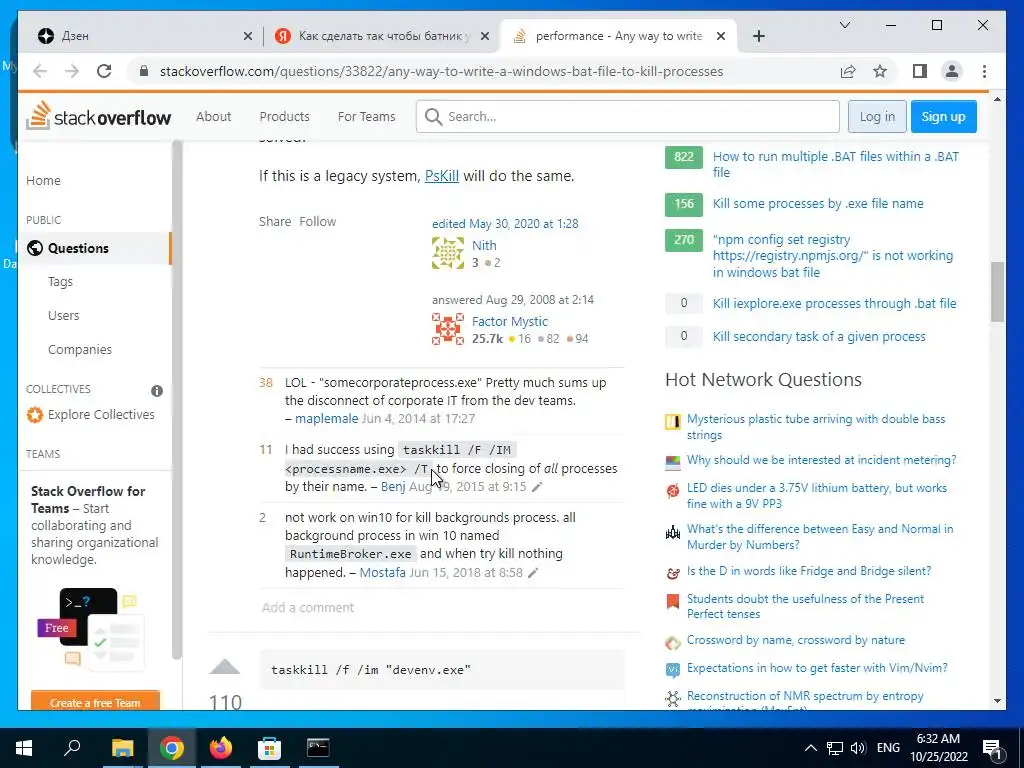Click the browser address bar URL
Viewport: 1024px width, 768px height.
pyautogui.click(x=441, y=71)
